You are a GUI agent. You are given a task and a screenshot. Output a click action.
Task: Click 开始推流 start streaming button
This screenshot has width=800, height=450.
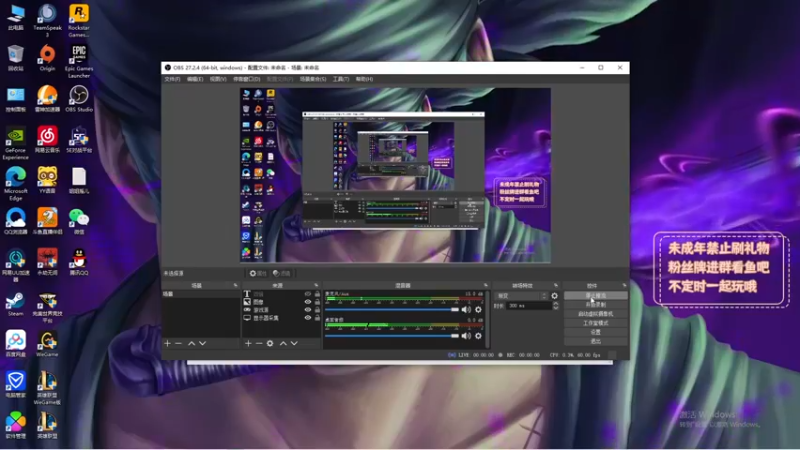point(596,295)
